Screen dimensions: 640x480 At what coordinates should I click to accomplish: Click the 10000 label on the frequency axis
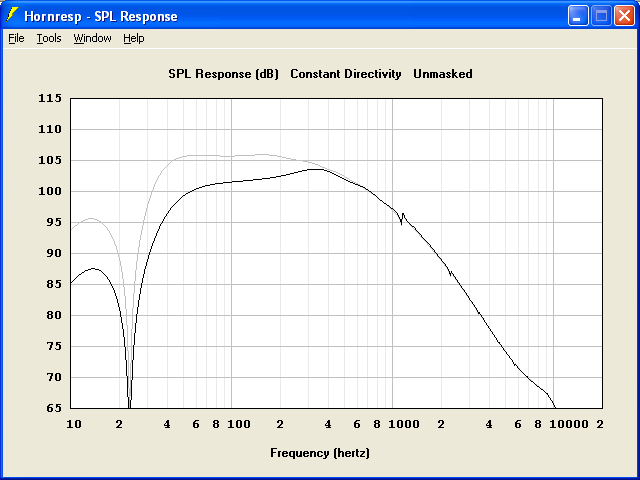pos(569,424)
